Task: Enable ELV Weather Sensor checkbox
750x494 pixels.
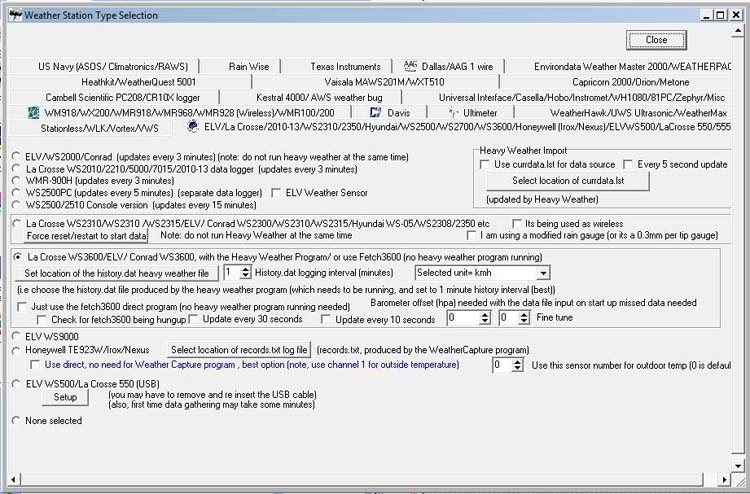Action: coord(276,193)
